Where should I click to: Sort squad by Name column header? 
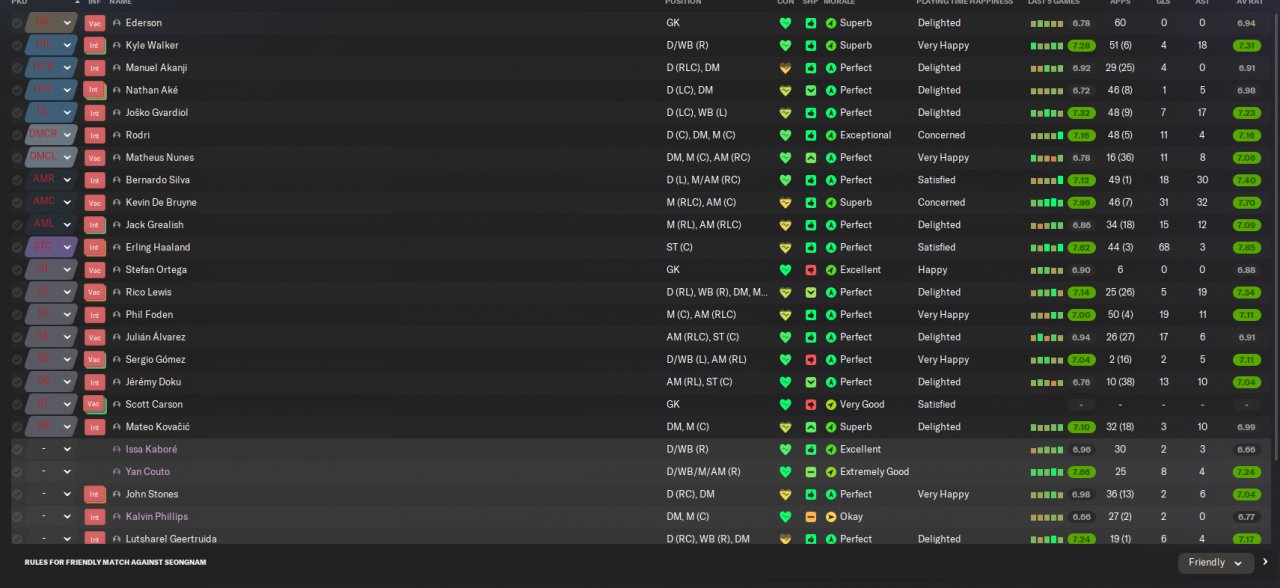tap(120, 3)
